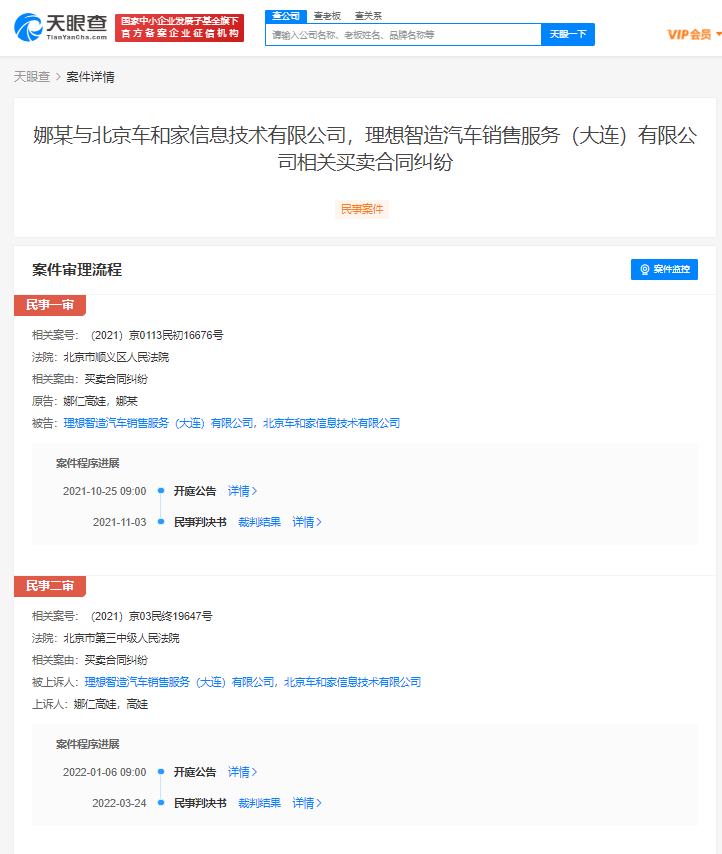Select the 民事案件 case type tag
This screenshot has height=854, width=722.
362,209
